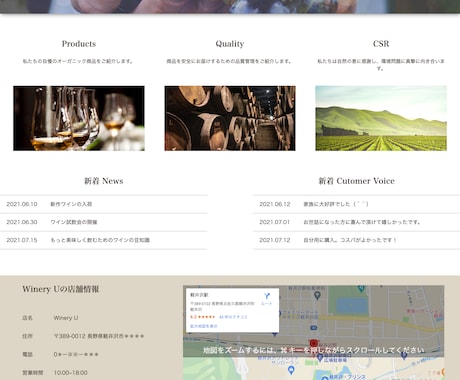Click business hours '10:00-18:00'

point(71,373)
